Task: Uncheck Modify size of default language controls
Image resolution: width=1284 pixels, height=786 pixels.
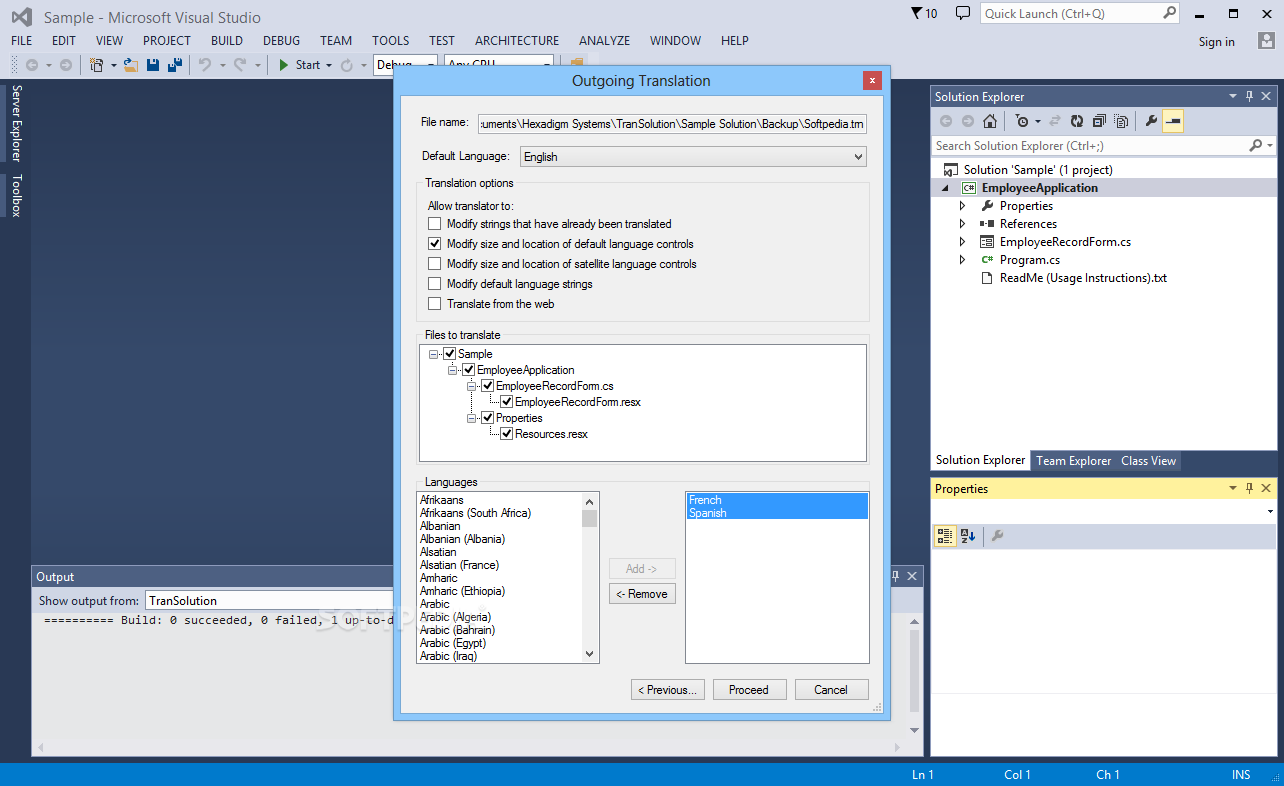Action: pos(434,244)
